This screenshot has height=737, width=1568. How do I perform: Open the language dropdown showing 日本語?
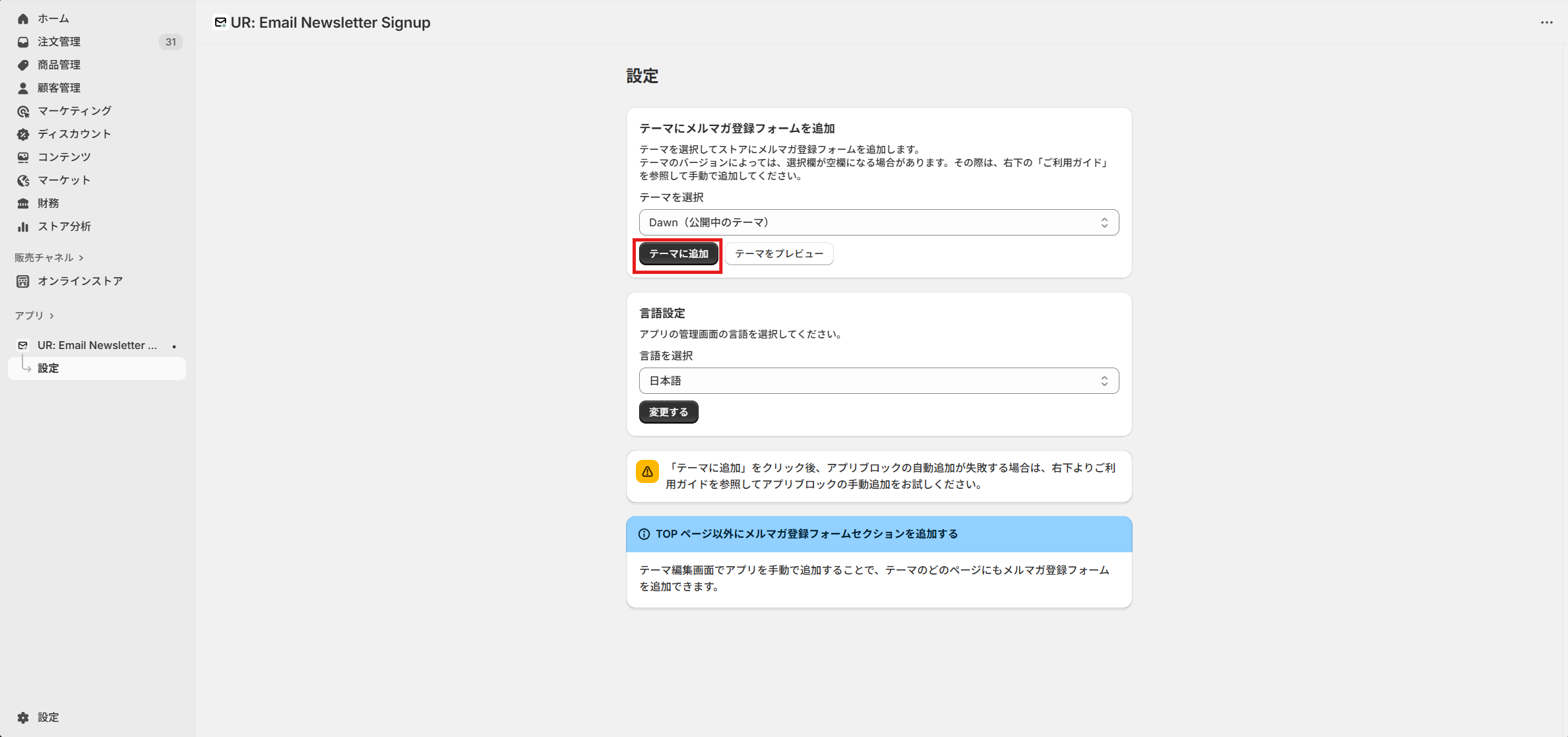[878, 381]
